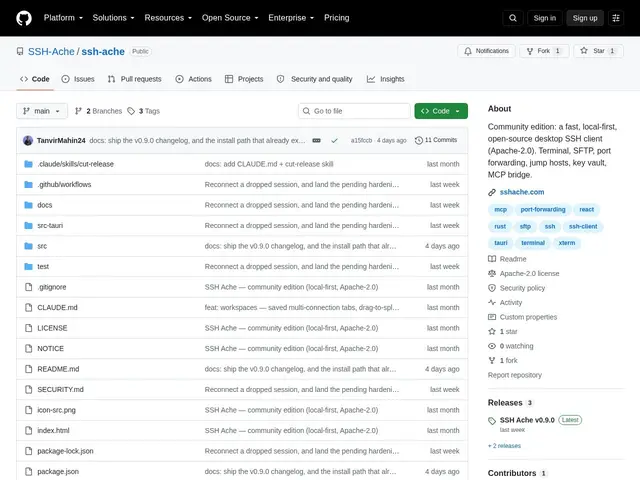Click the Report repository link
Viewport: 640px width, 480px height.
pos(515,375)
